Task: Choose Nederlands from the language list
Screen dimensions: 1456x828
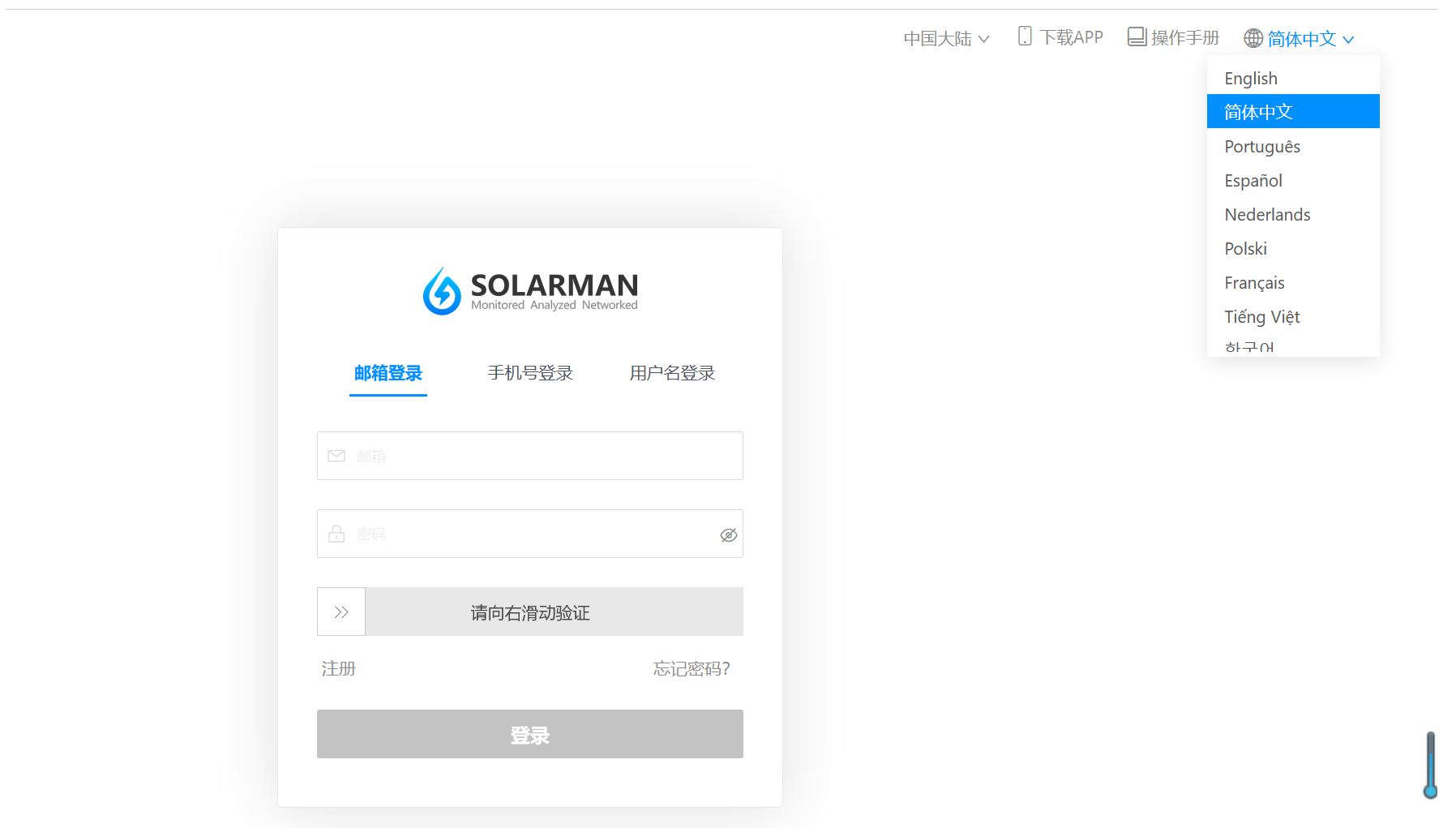Action: pos(1293,214)
